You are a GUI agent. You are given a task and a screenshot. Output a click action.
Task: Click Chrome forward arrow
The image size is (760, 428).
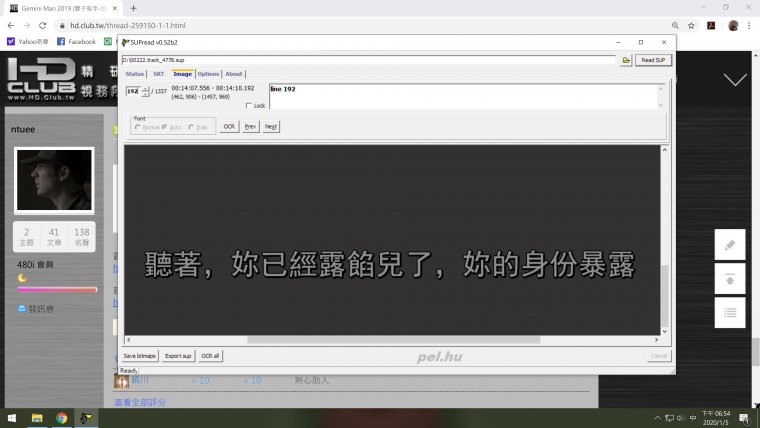point(27,25)
